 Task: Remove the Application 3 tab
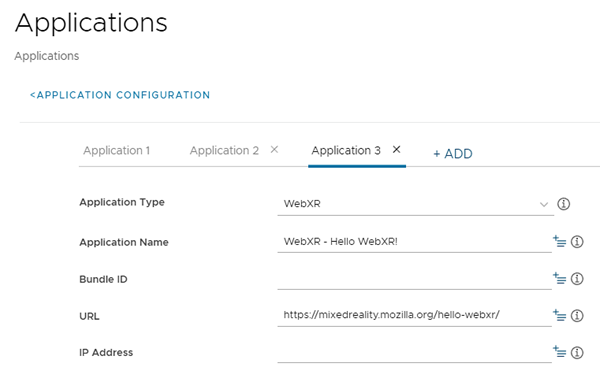point(396,150)
